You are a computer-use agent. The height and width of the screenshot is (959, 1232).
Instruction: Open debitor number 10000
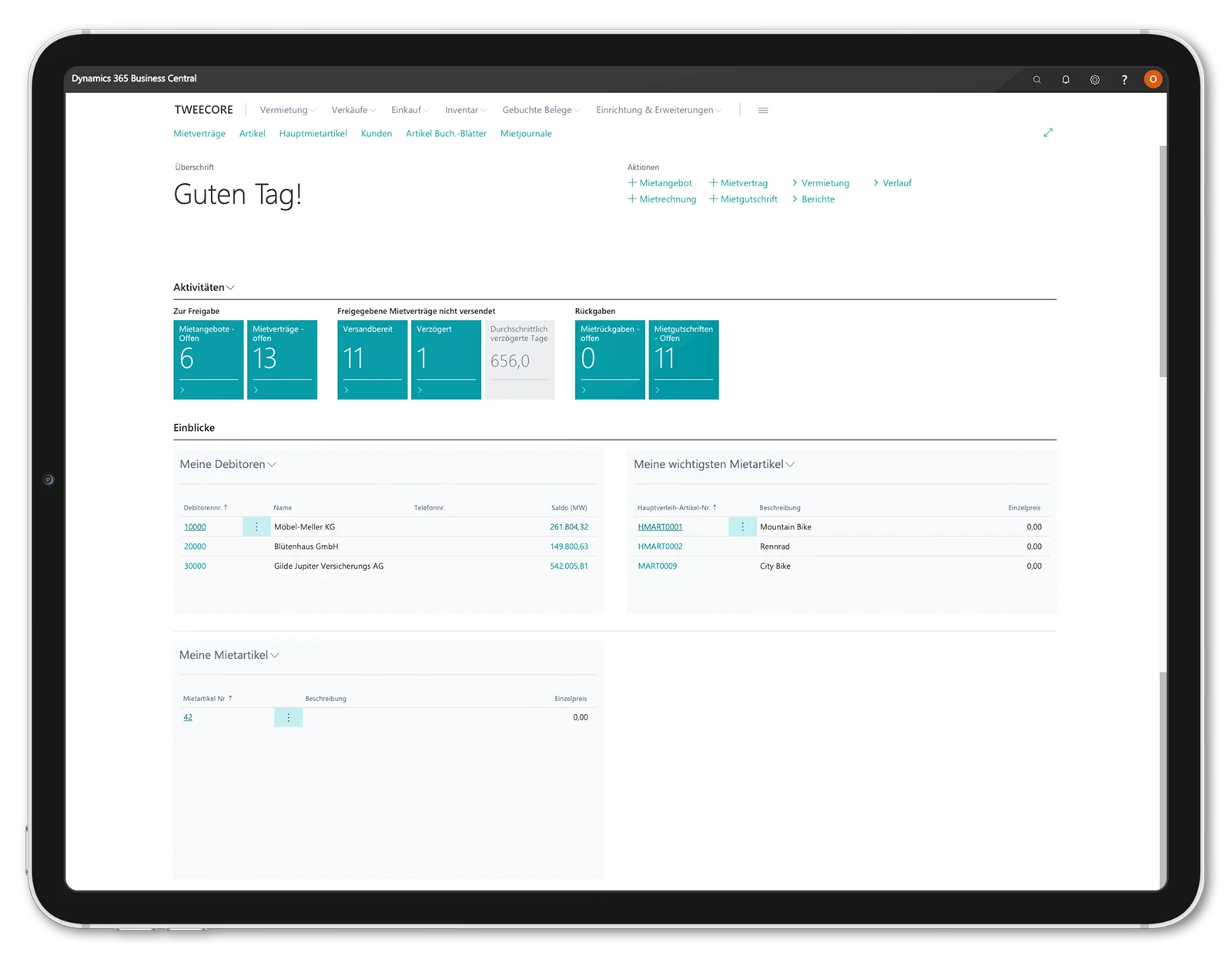[x=195, y=527]
